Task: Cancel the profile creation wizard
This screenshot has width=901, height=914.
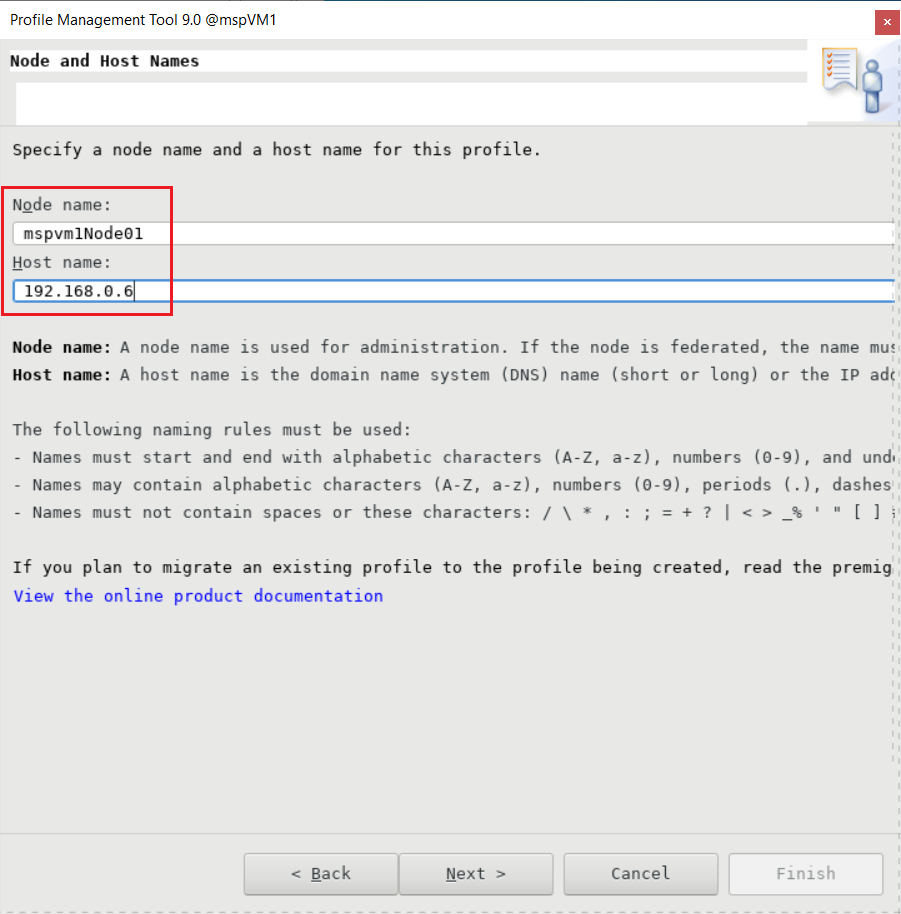Action: click(x=640, y=873)
